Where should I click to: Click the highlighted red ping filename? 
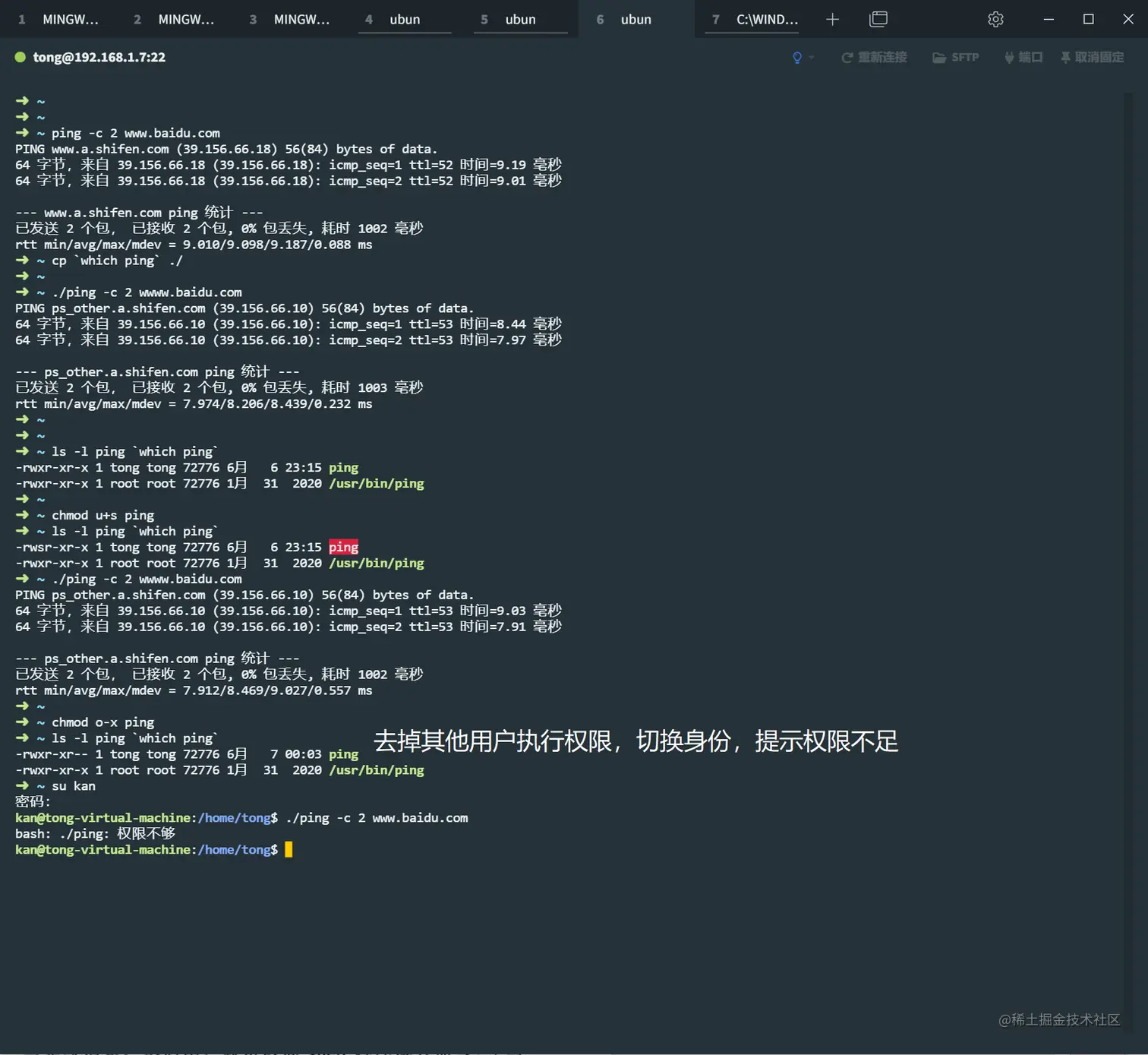coord(343,547)
